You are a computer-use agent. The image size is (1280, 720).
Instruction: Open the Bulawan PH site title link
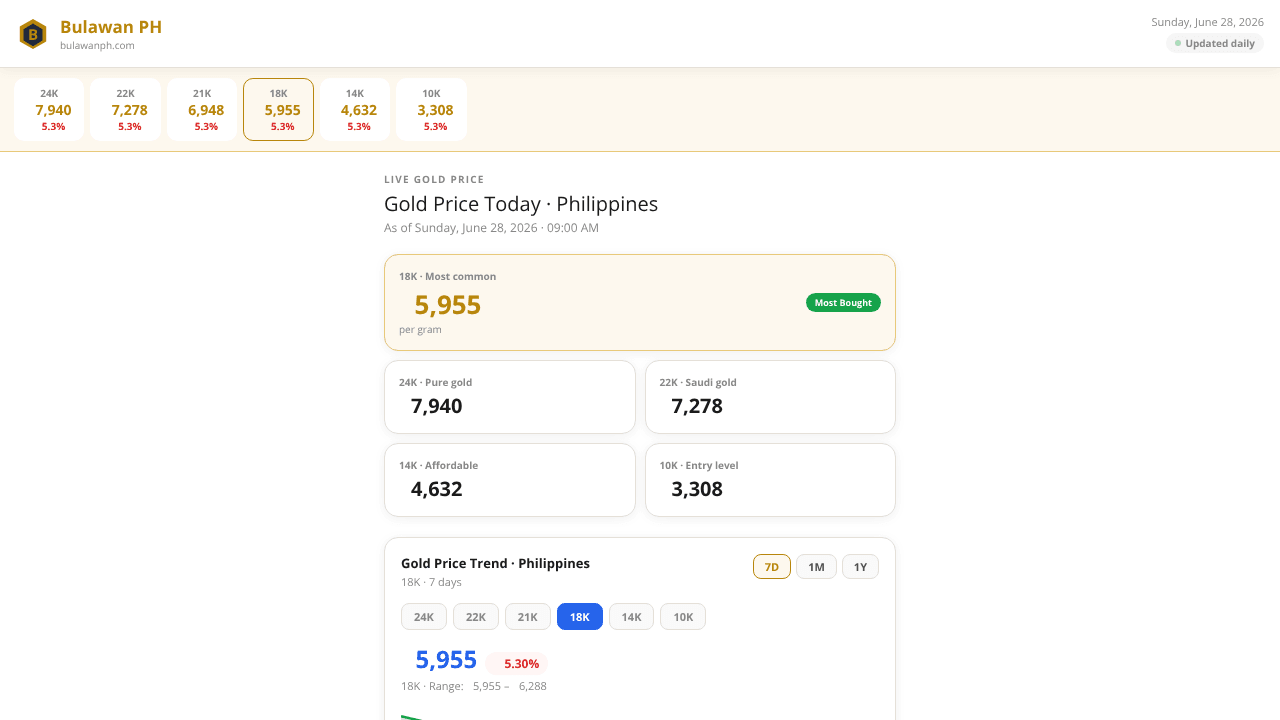(111, 27)
